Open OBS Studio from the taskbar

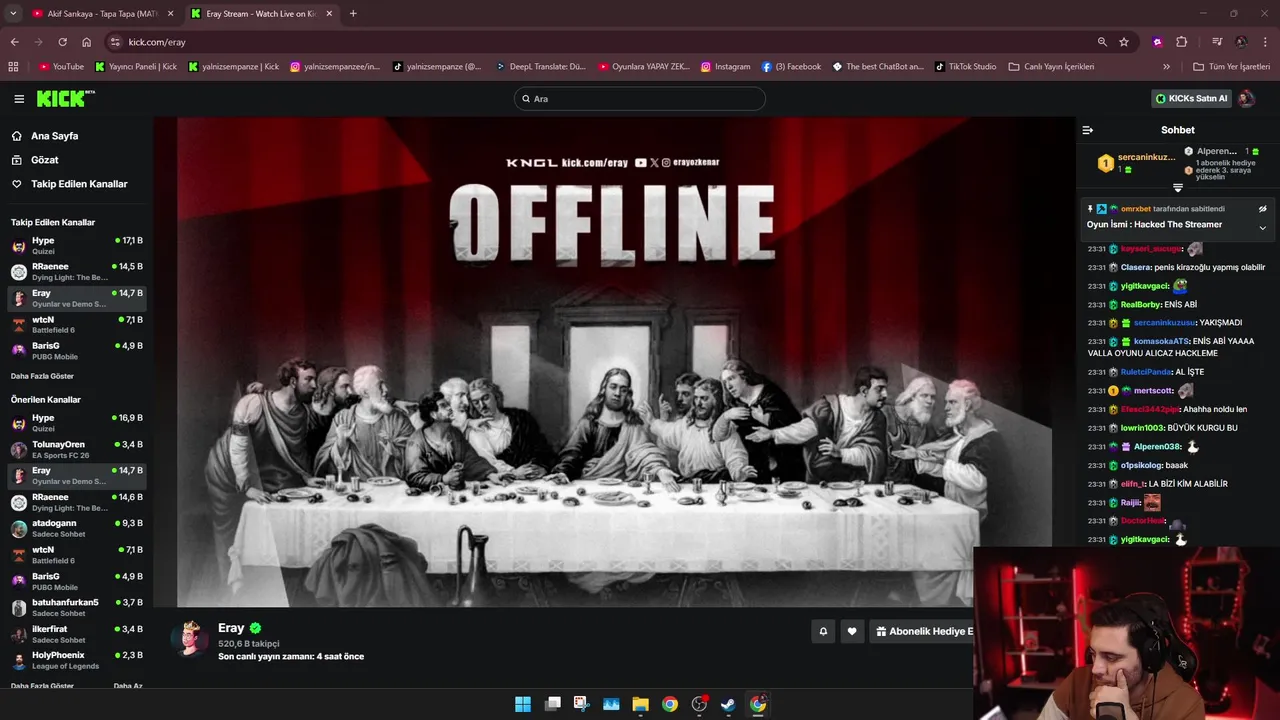click(x=699, y=704)
